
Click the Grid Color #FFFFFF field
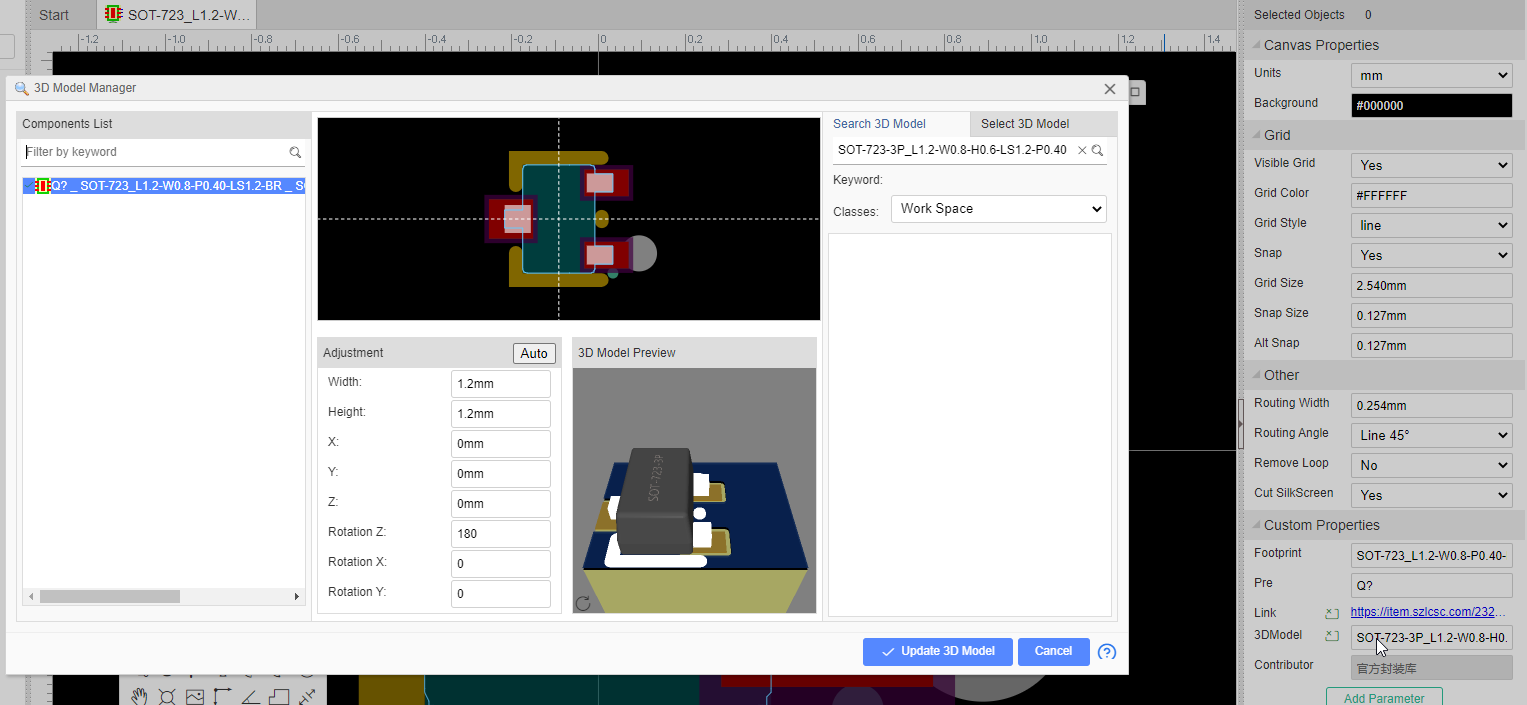[1431, 195]
